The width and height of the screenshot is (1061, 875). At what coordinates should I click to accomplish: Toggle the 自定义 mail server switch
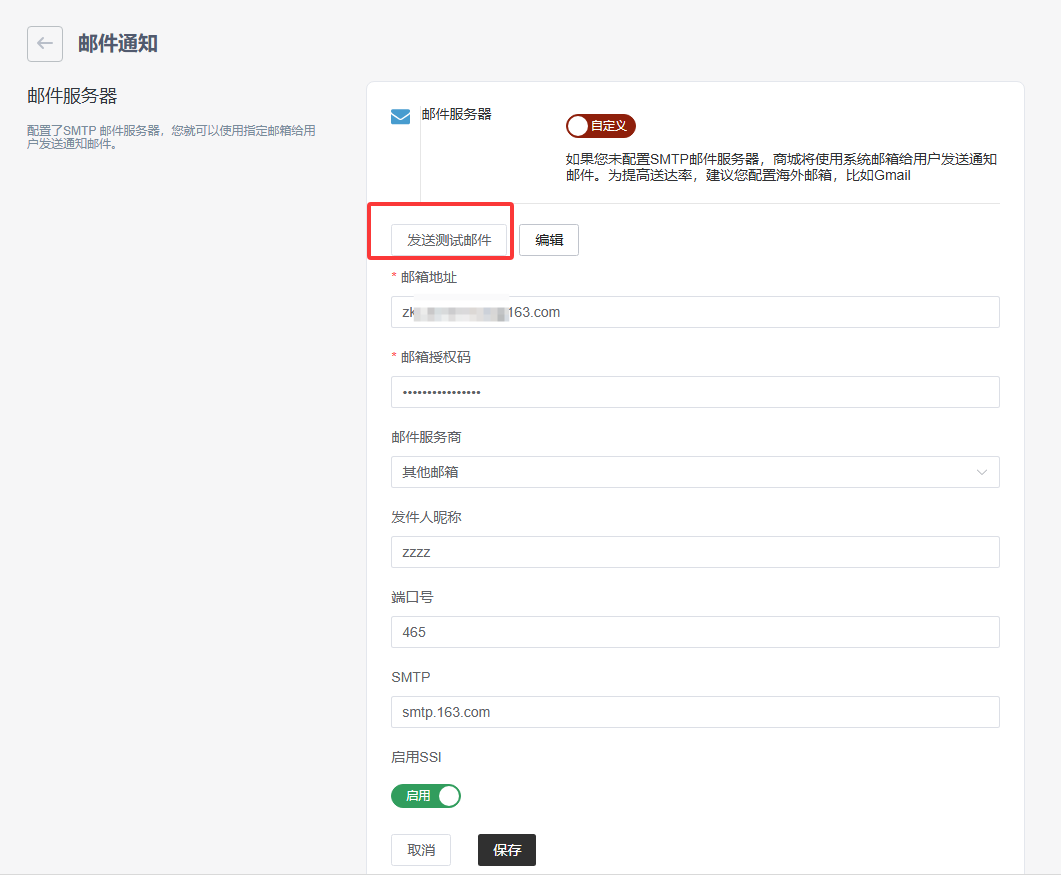600,126
